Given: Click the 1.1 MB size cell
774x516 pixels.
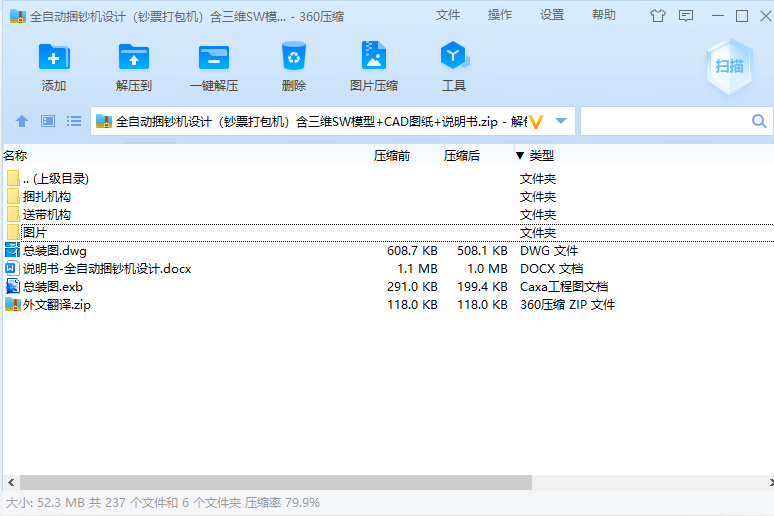Looking at the screenshot, I should (417, 269).
